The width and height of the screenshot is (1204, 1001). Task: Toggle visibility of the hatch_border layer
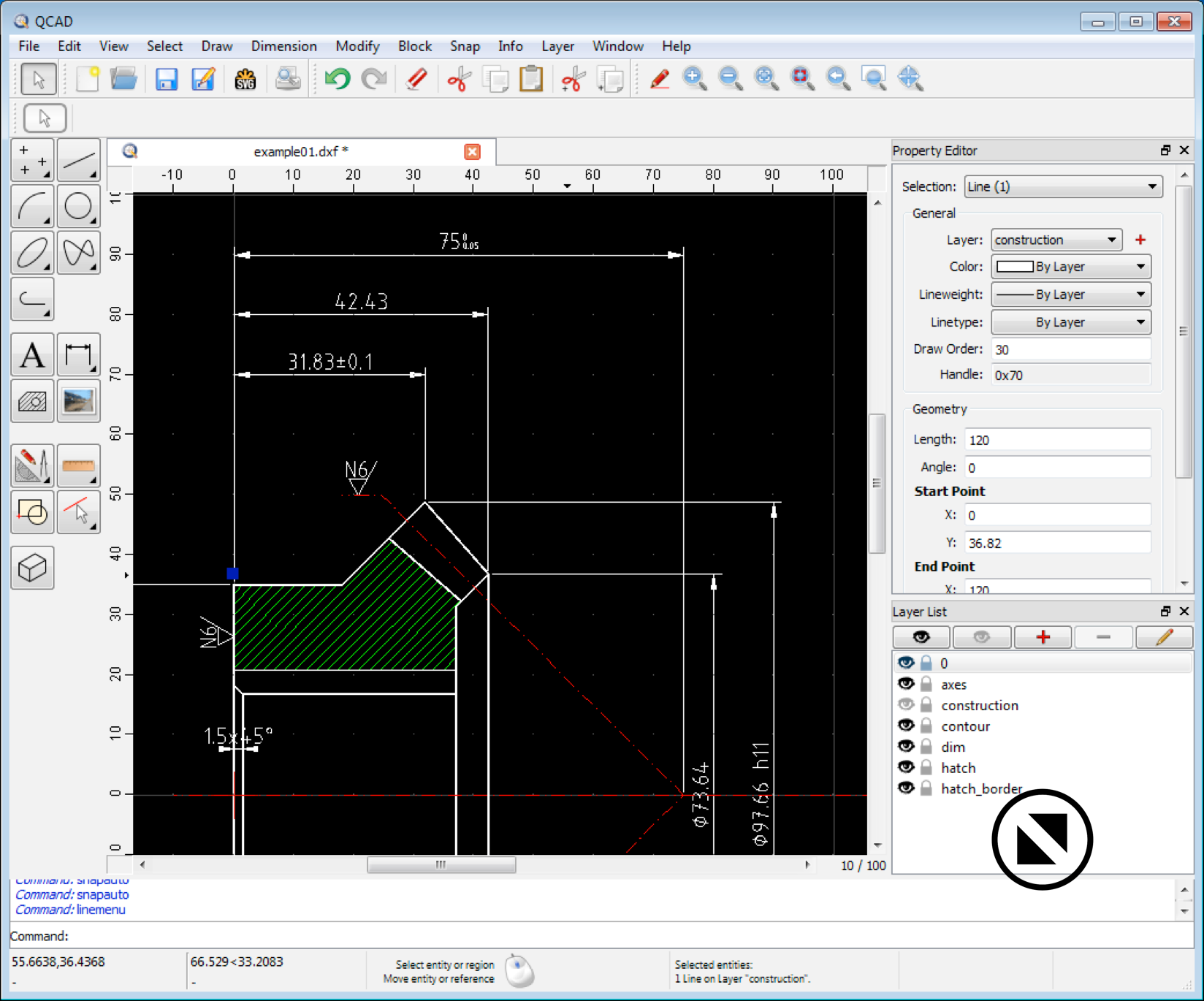click(906, 788)
